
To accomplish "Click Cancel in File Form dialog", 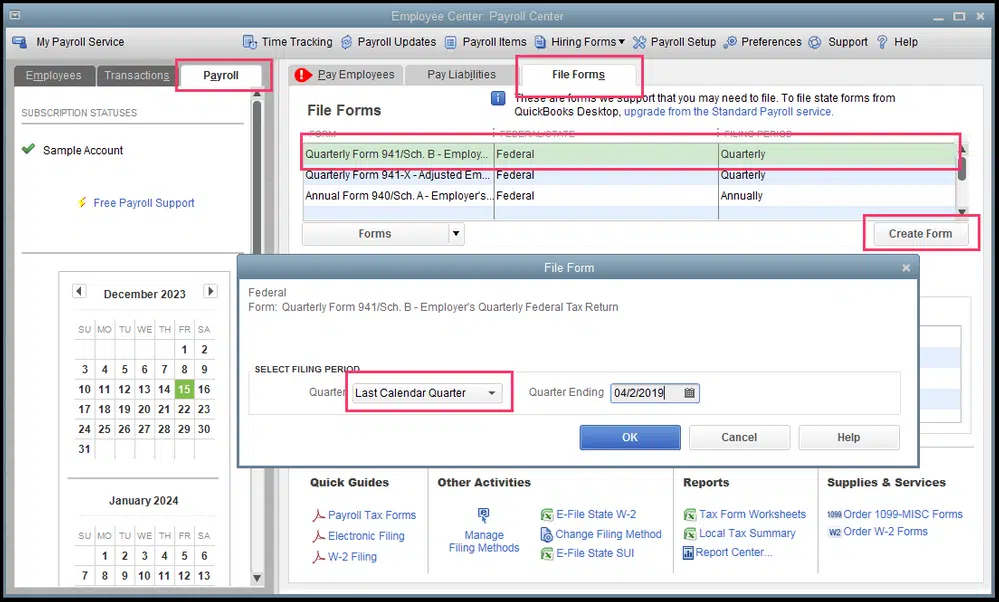I will [739, 438].
